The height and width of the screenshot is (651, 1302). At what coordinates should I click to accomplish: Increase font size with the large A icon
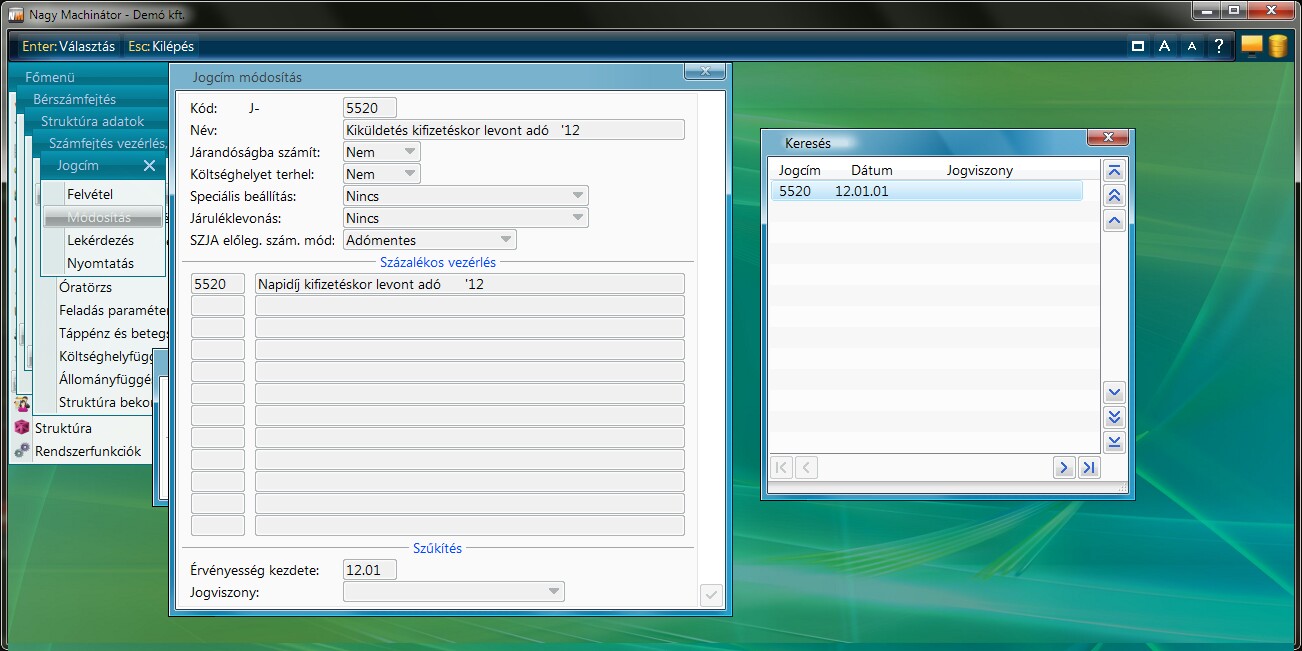coord(1164,46)
